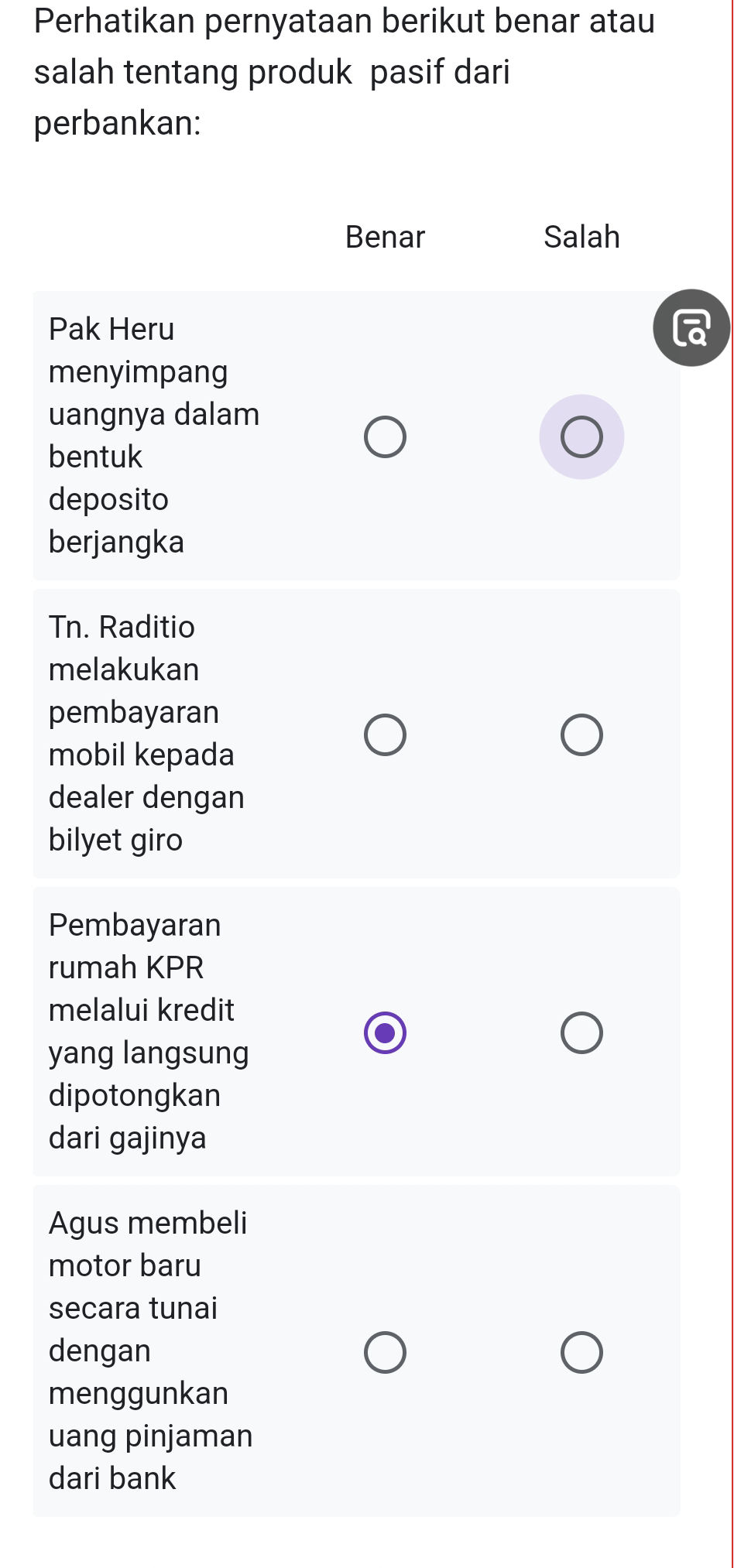Select "Salah" for Tn. Raditio bilyet giro statement
Image resolution: width=734 pixels, height=1568 pixels.
581,733
